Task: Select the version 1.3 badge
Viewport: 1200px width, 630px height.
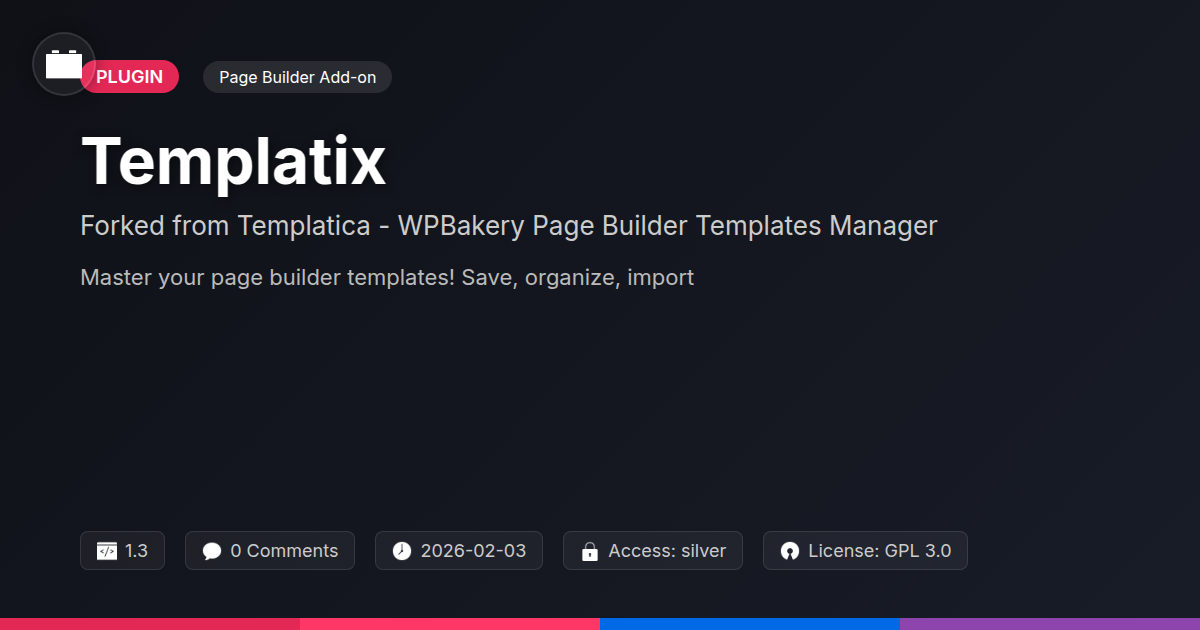Action: [x=122, y=551]
